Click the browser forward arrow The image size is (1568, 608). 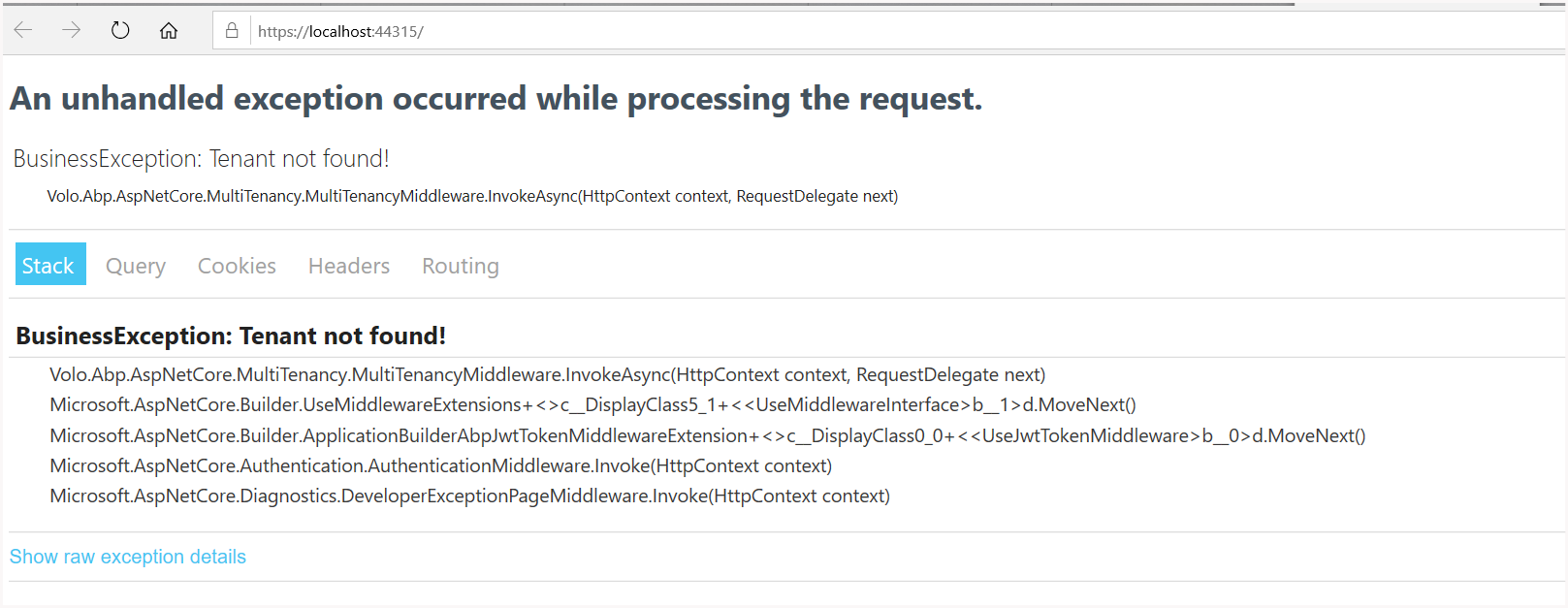tap(71, 30)
